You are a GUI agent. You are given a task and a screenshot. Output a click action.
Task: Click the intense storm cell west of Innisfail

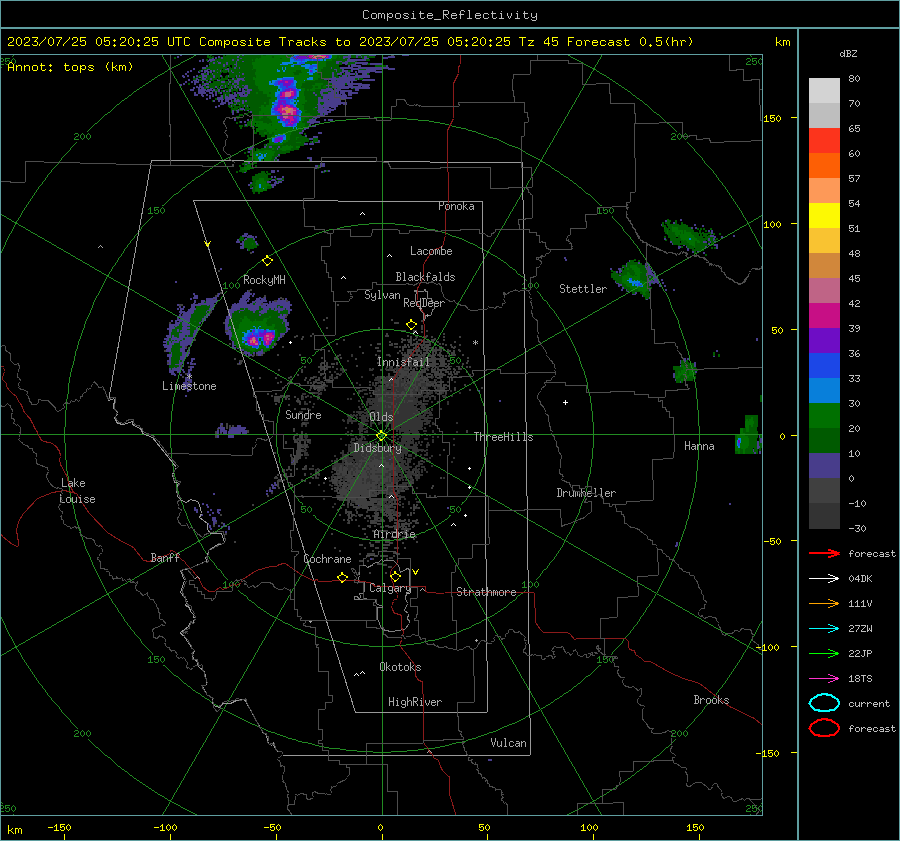pos(258,325)
